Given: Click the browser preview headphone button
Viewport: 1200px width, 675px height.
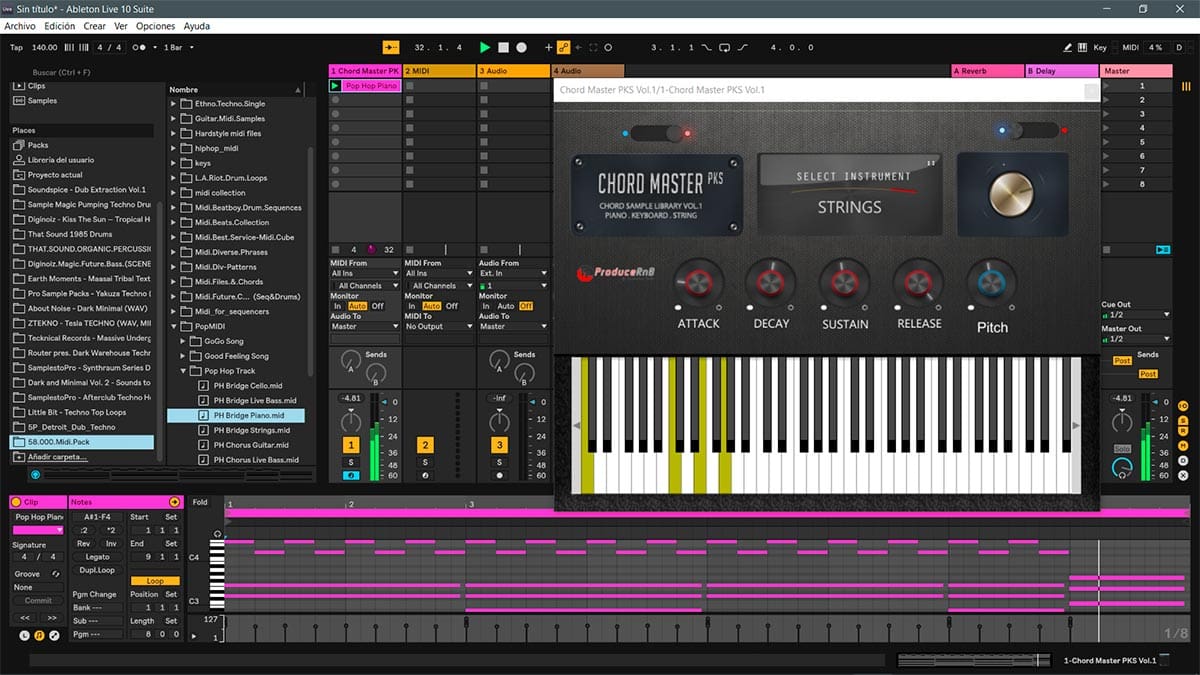Looking at the screenshot, I should point(36,475).
